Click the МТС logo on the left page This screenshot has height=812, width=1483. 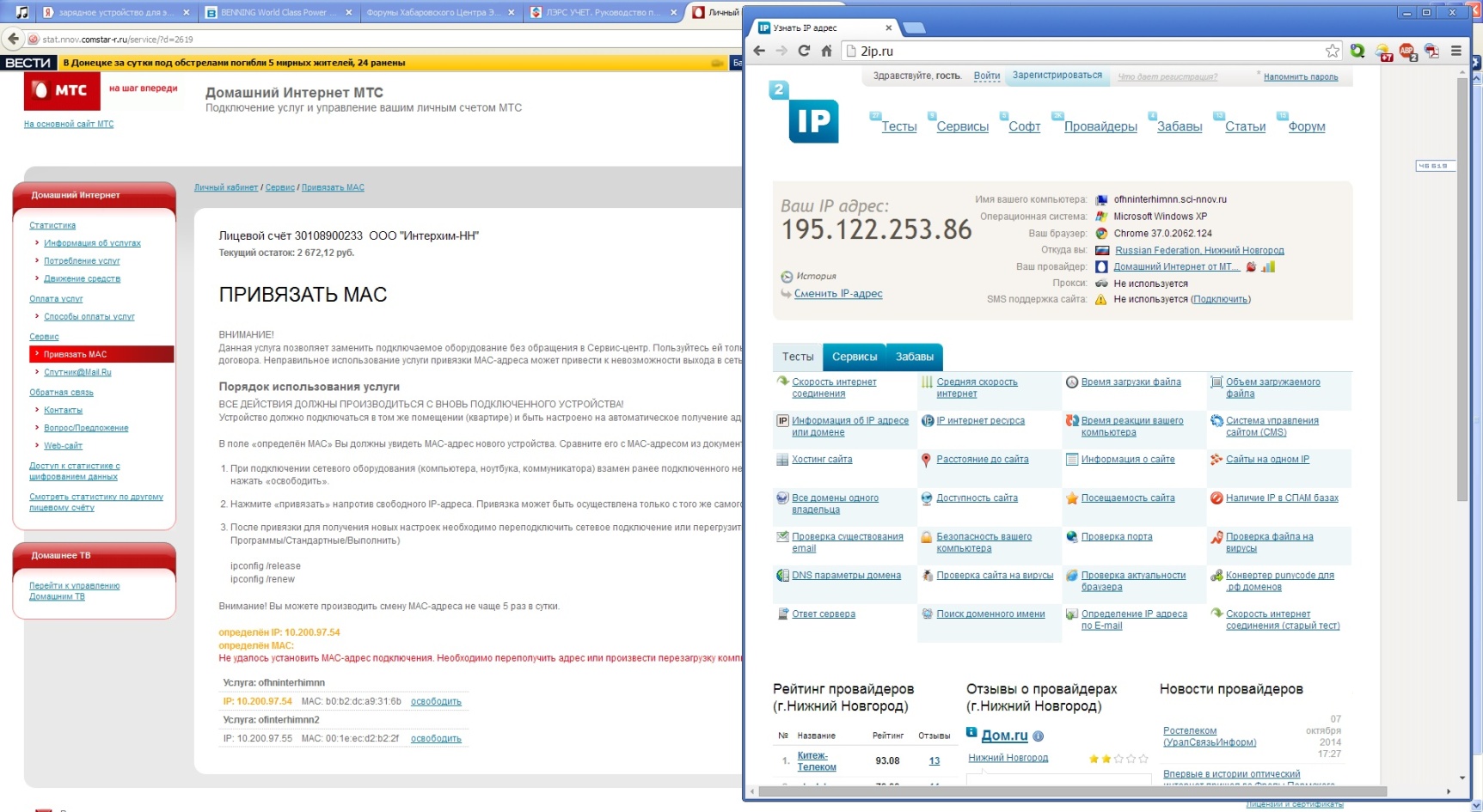coord(61,91)
